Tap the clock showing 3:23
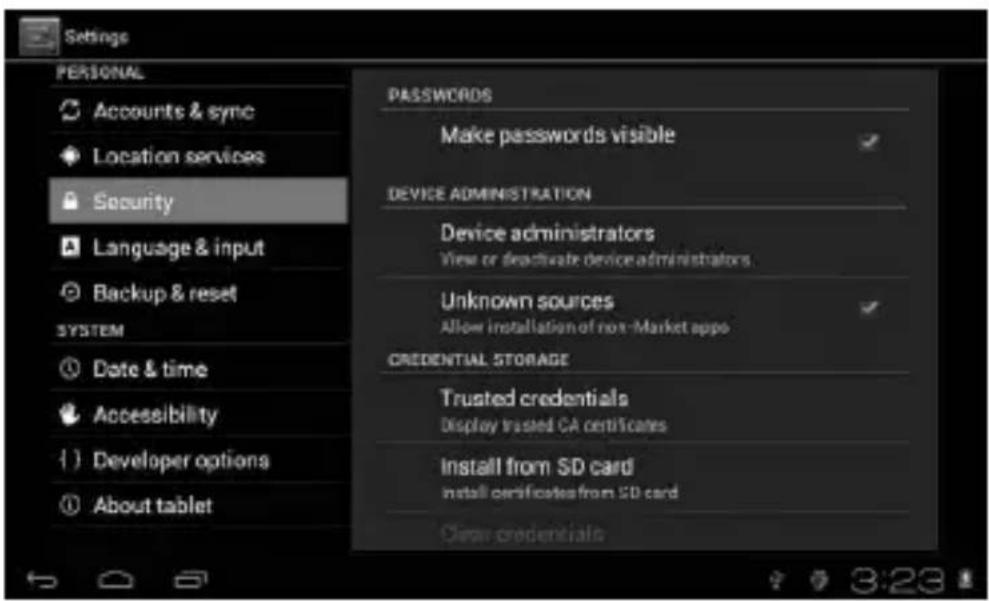 pos(897,580)
